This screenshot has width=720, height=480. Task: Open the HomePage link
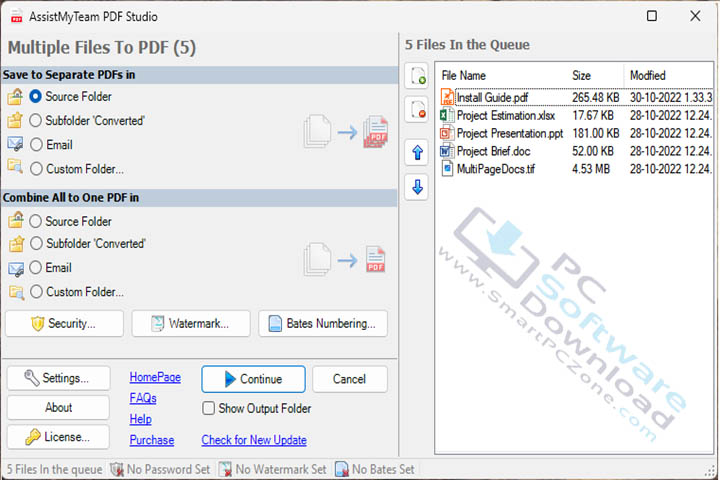click(x=155, y=377)
